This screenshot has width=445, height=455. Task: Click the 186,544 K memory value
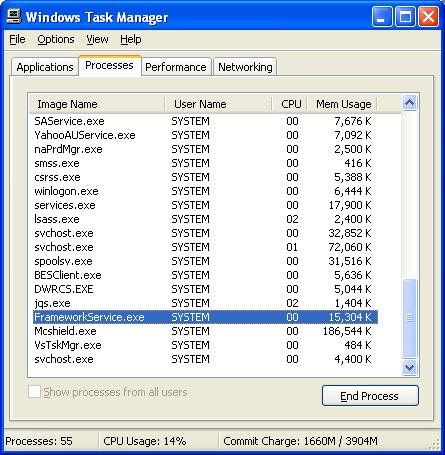coord(347,331)
